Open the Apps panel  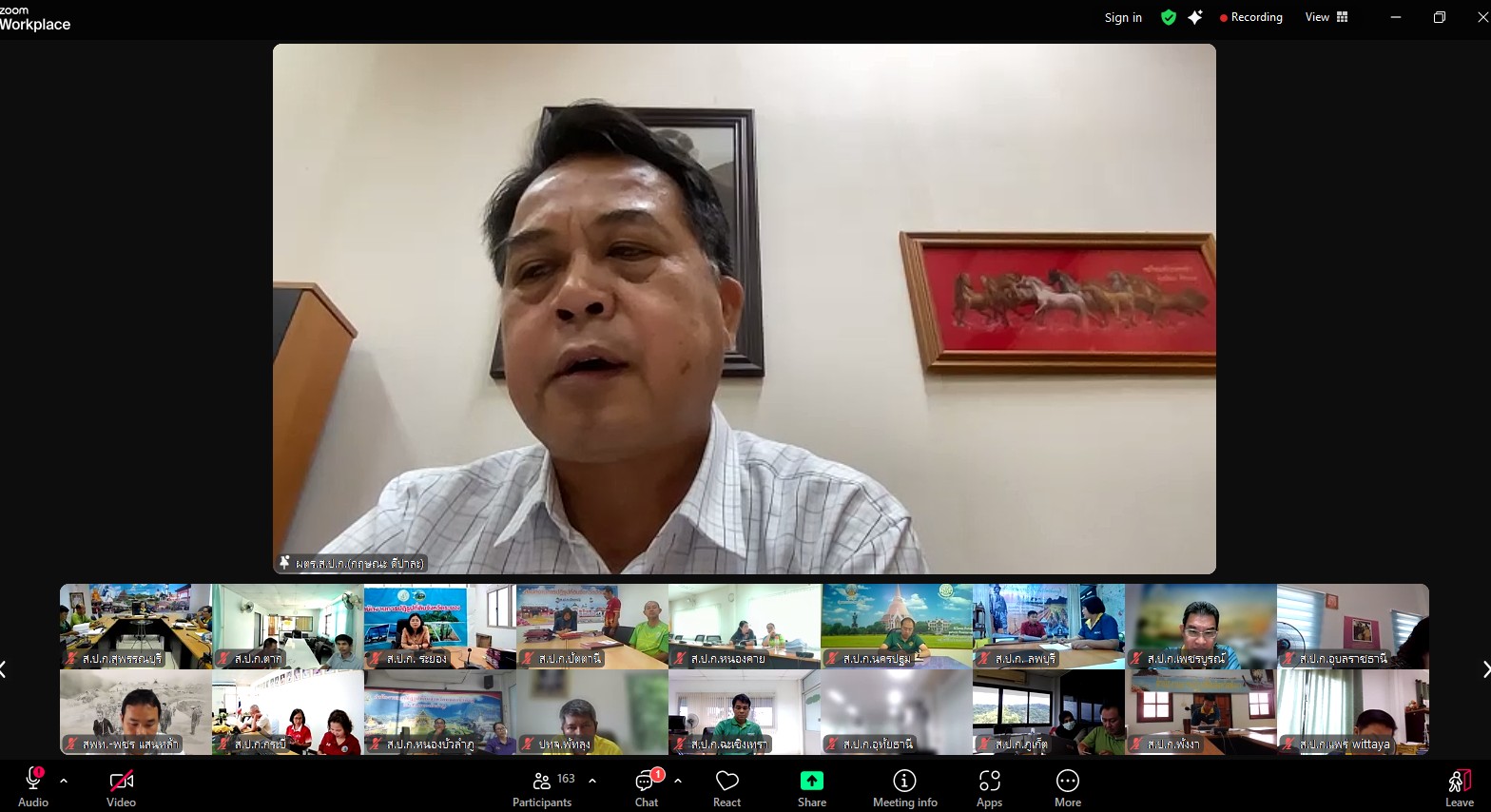[x=989, y=788]
